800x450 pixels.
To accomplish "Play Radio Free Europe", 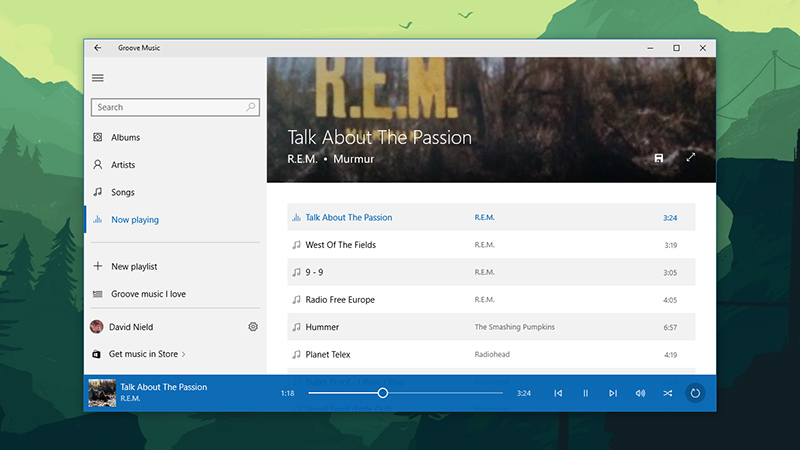I will pos(491,299).
